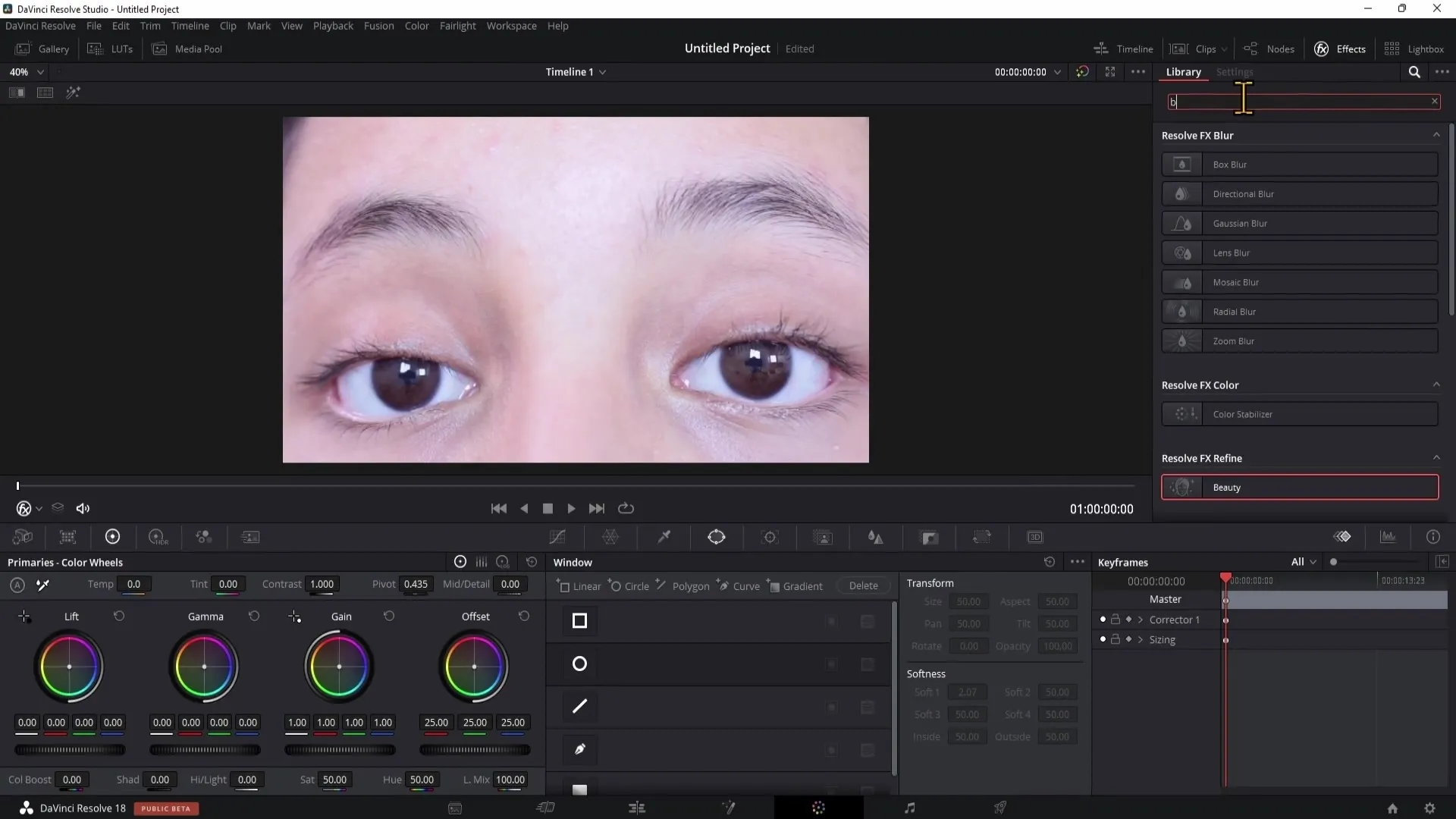Expand the Sizing keyframe track

click(x=1140, y=639)
